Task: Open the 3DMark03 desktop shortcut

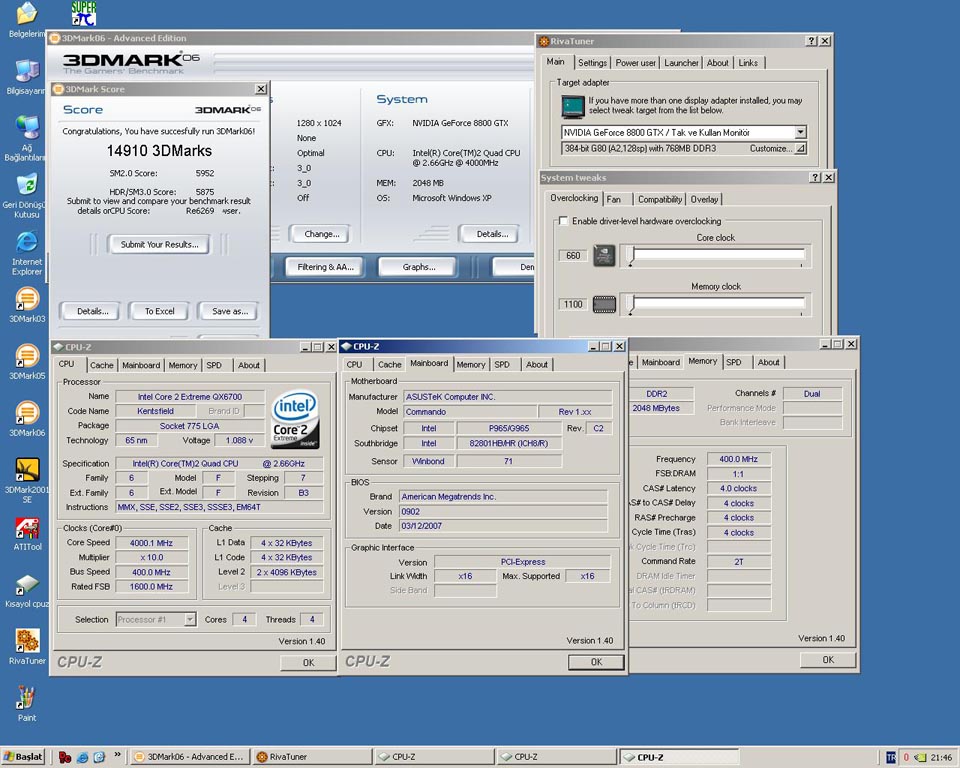Action: [27, 304]
